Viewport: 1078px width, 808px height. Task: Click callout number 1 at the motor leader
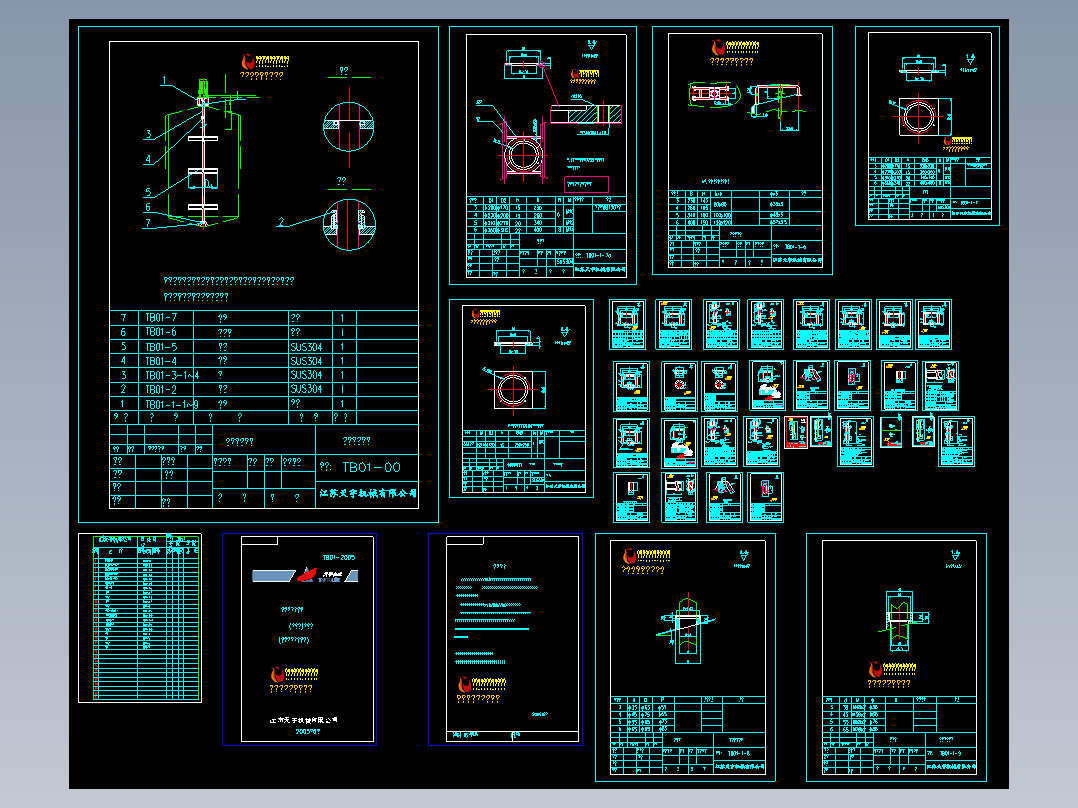coord(164,81)
